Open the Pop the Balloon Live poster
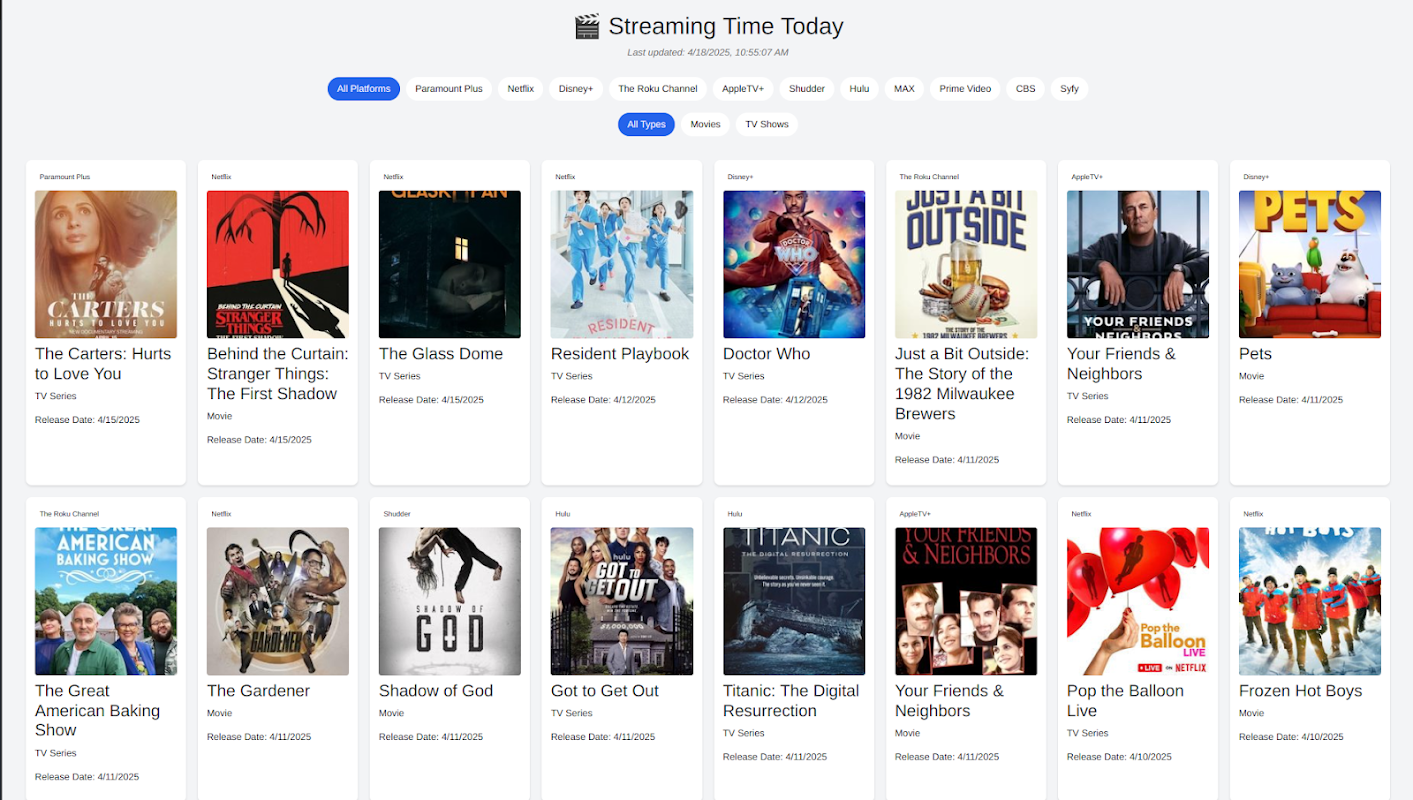This screenshot has height=800, width=1413. click(1138, 602)
